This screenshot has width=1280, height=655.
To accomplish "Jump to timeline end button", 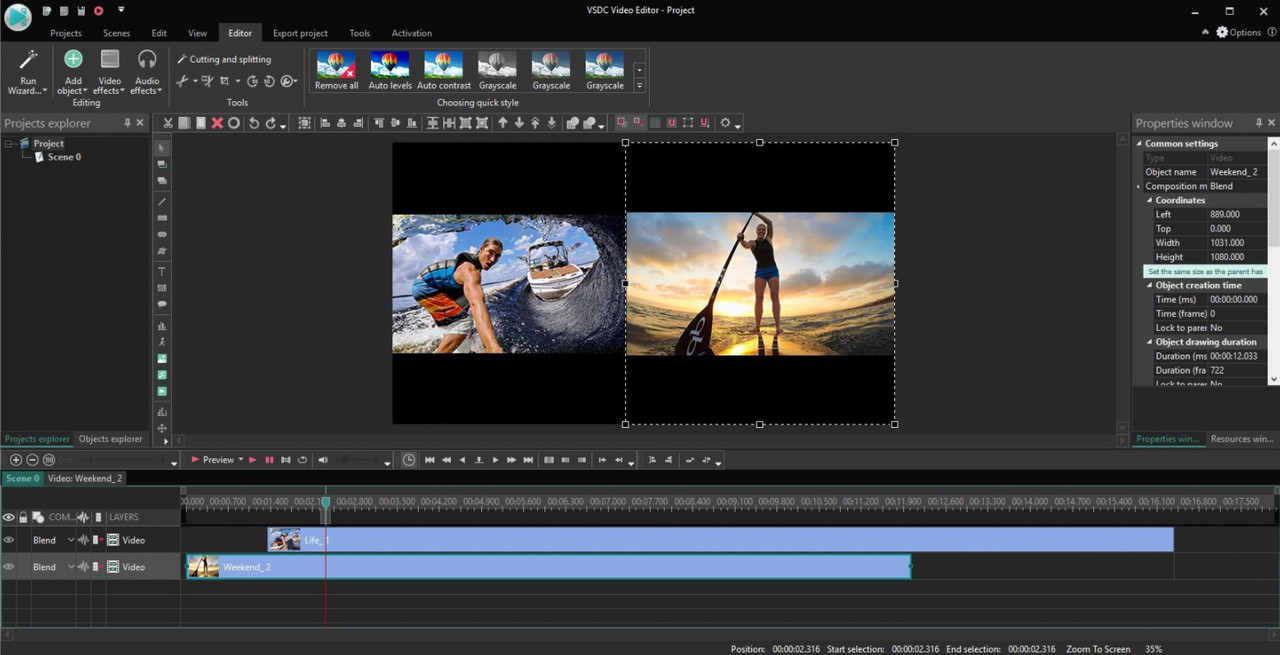I will (x=528, y=460).
